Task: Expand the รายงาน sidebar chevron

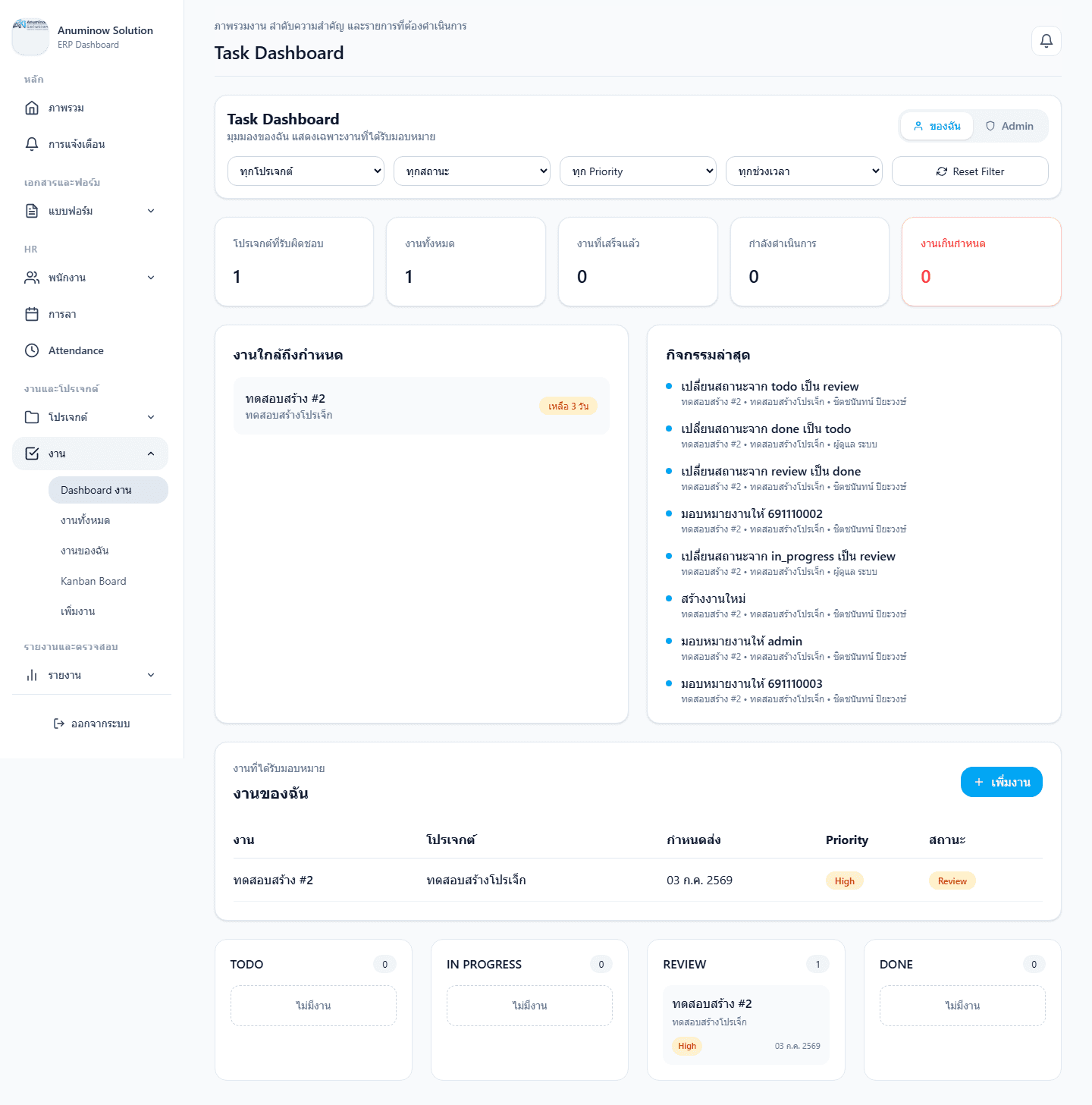Action: [x=151, y=675]
